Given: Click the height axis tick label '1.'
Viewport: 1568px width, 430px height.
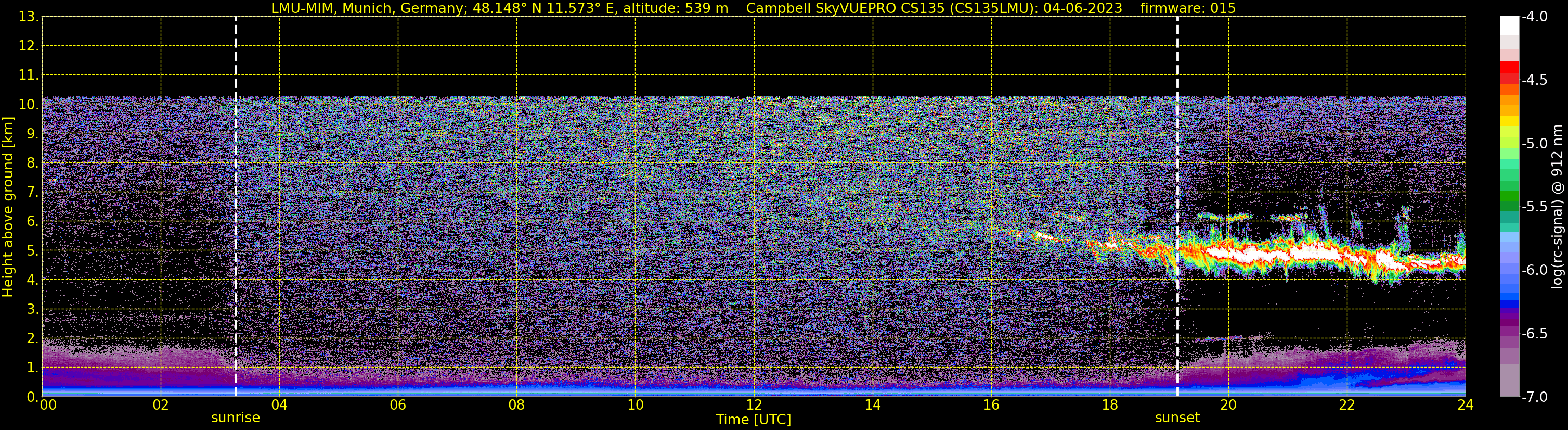Looking at the screenshot, I should (x=32, y=368).
